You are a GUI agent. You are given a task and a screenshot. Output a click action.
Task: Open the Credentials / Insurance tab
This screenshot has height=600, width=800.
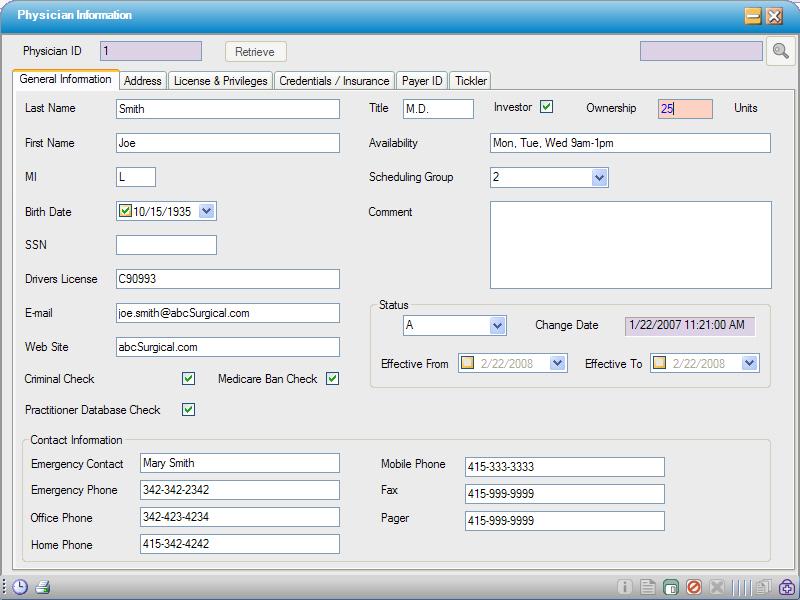click(x=334, y=81)
